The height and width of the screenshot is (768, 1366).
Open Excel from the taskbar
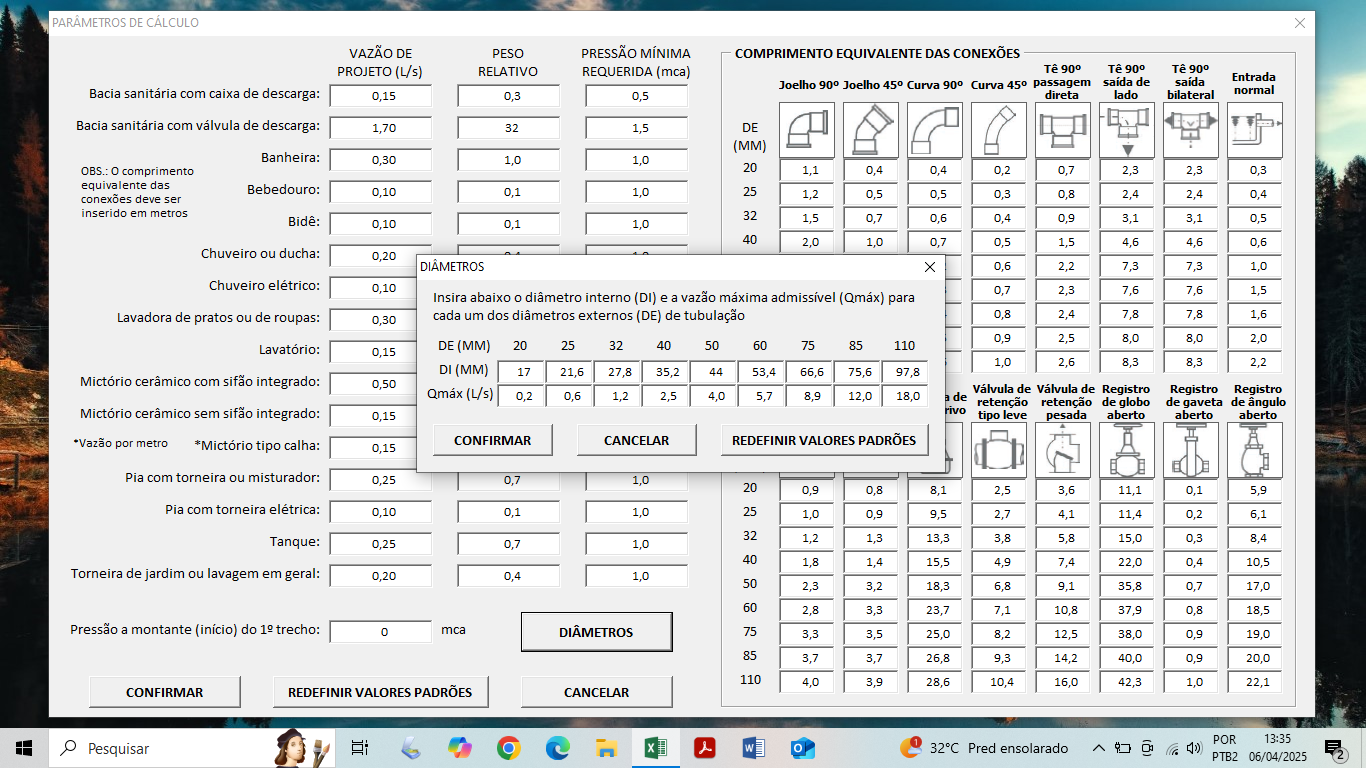655,748
